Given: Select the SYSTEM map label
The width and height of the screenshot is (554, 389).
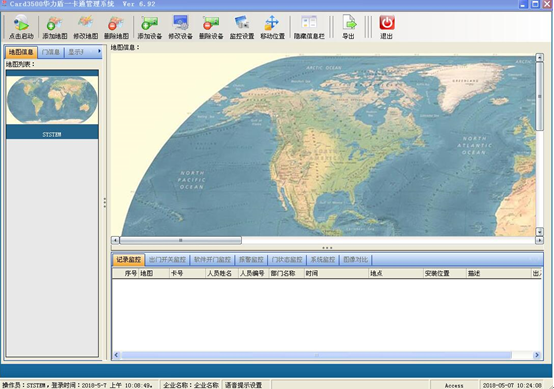Looking at the screenshot, I should click(x=52, y=134).
